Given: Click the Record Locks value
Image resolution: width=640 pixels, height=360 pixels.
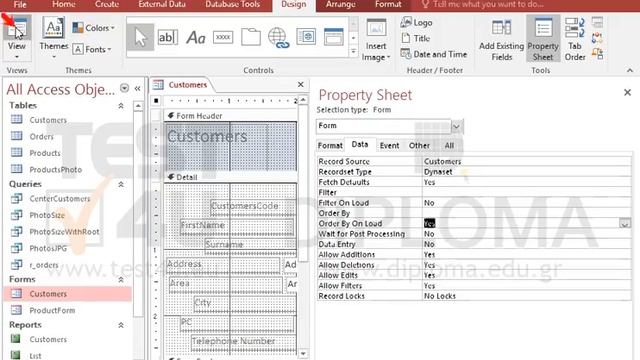Looking at the screenshot, I should [x=527, y=296].
